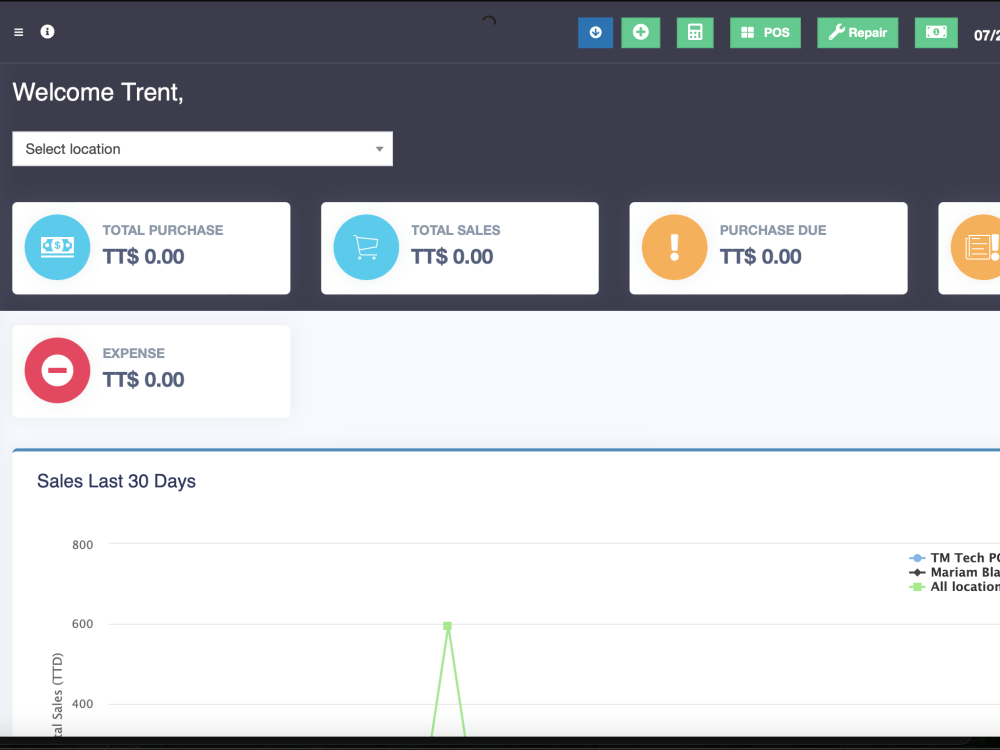Click the TOTAL SALES label
1000x750 pixels.
(x=455, y=230)
